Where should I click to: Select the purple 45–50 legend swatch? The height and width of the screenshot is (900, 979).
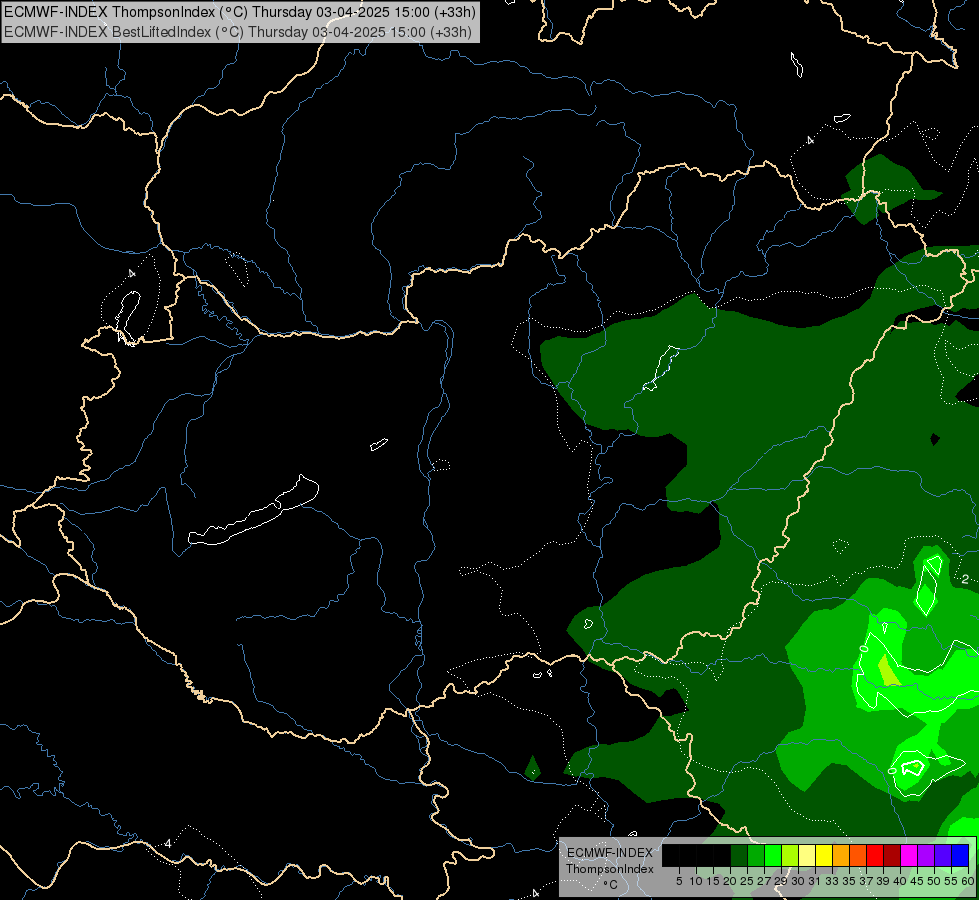pos(926,855)
